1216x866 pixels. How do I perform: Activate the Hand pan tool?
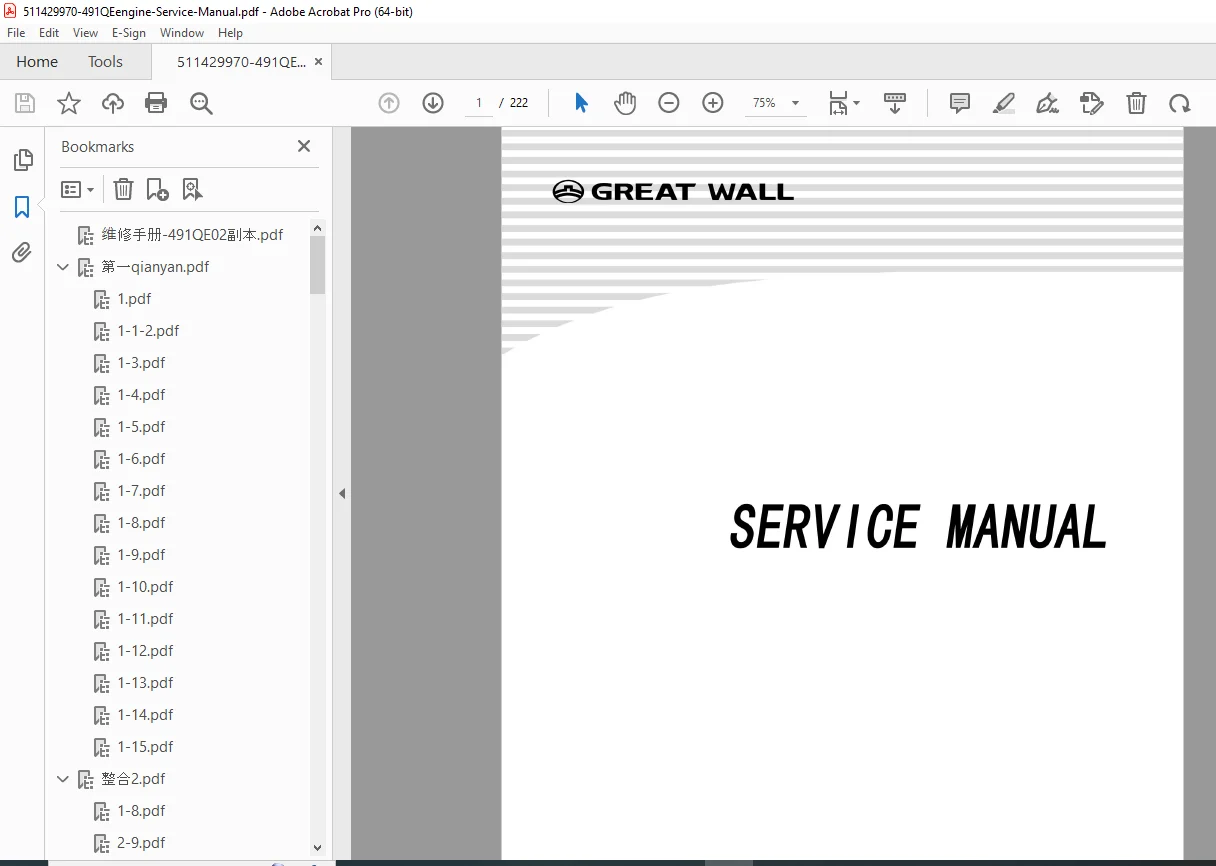click(625, 103)
